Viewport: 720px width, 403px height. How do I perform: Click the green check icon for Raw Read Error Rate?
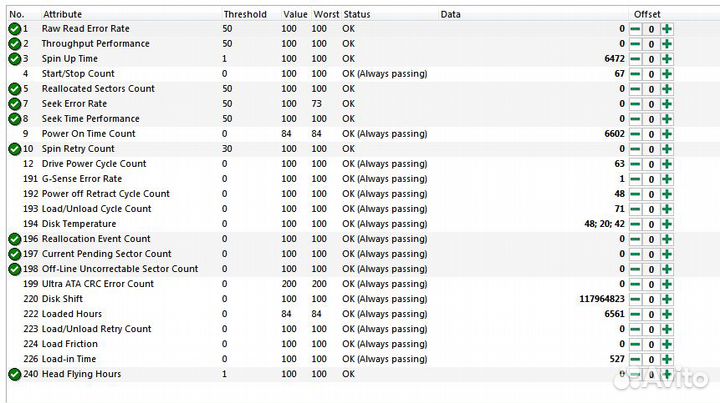(x=14, y=29)
